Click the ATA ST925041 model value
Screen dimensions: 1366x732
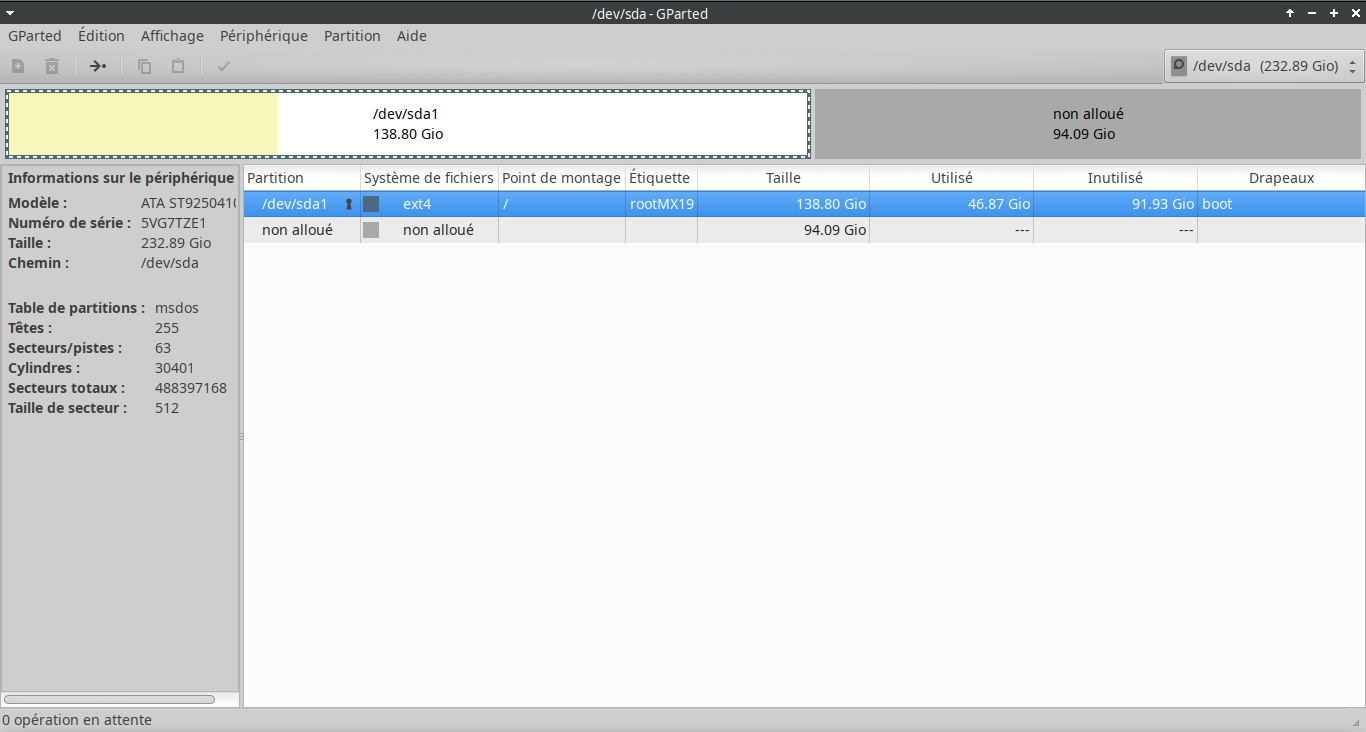click(x=189, y=203)
